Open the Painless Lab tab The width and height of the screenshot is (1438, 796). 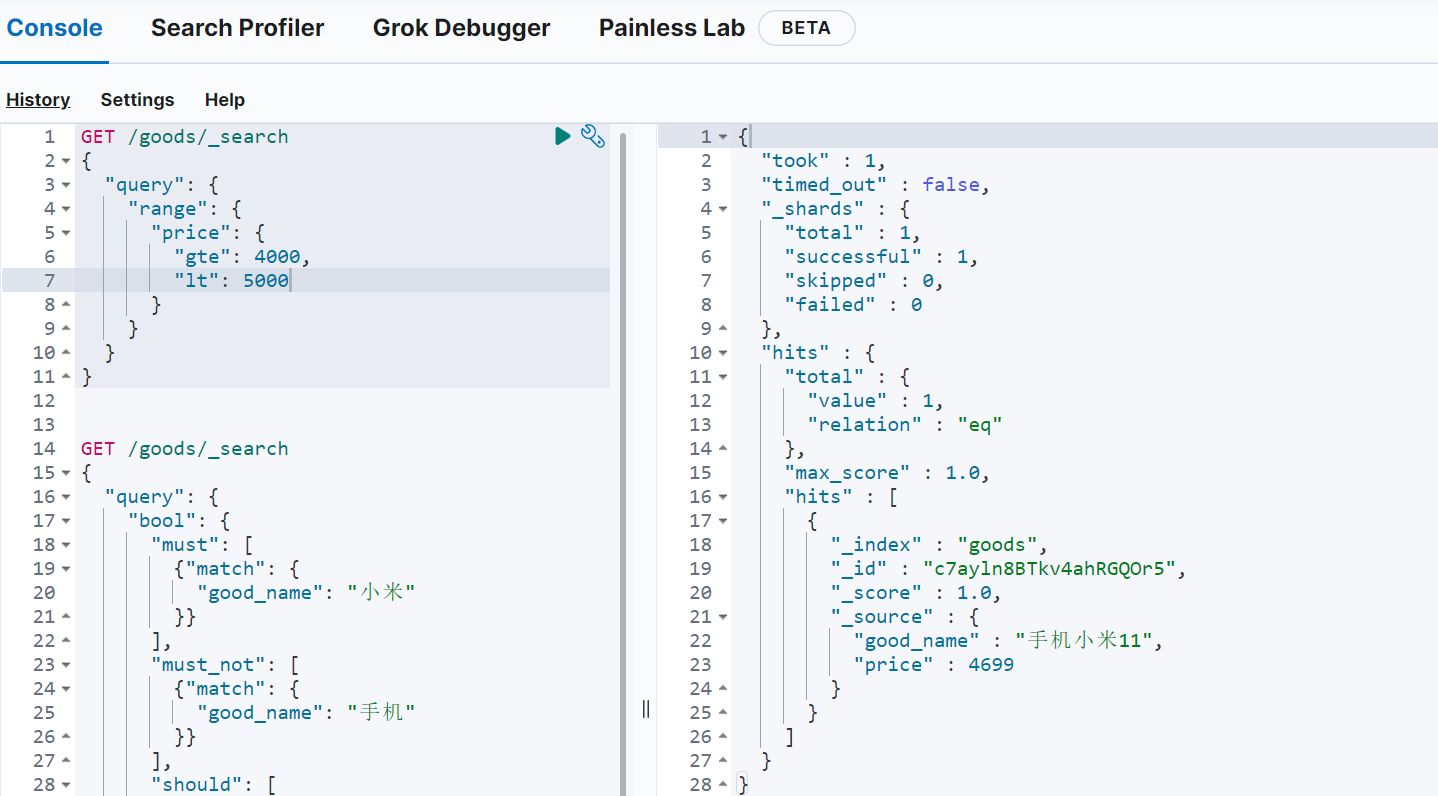671,28
